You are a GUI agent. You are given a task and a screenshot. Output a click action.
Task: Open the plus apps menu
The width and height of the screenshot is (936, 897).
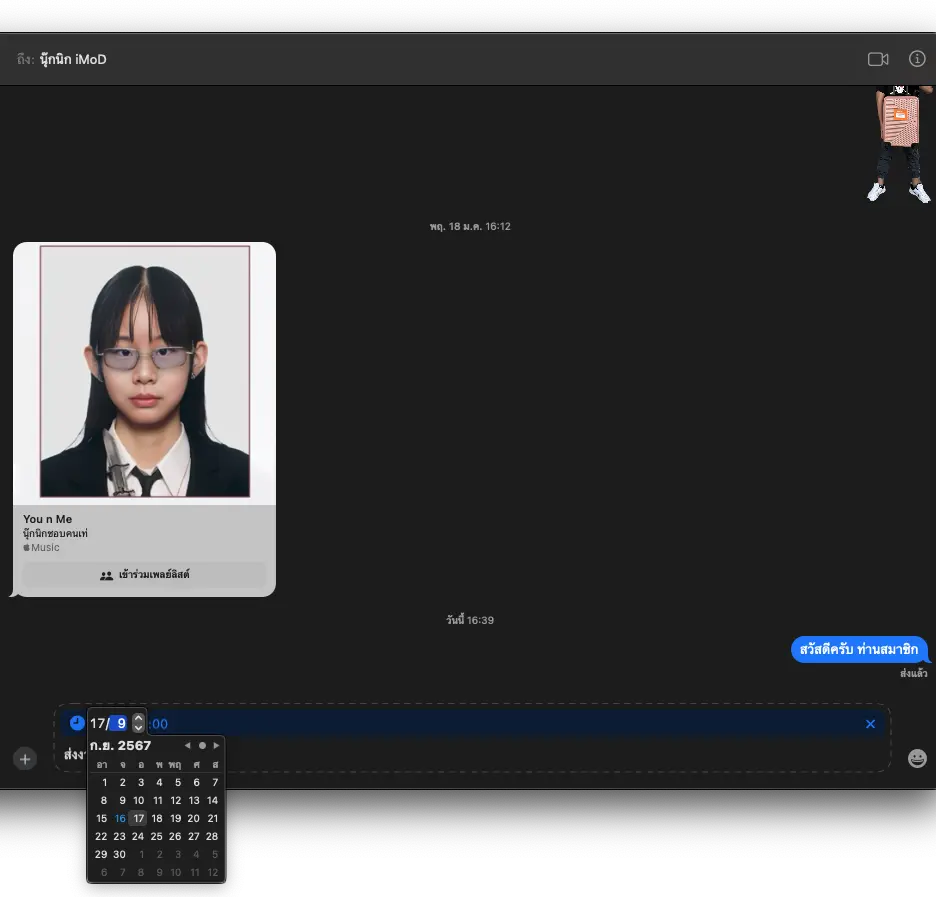[25, 758]
